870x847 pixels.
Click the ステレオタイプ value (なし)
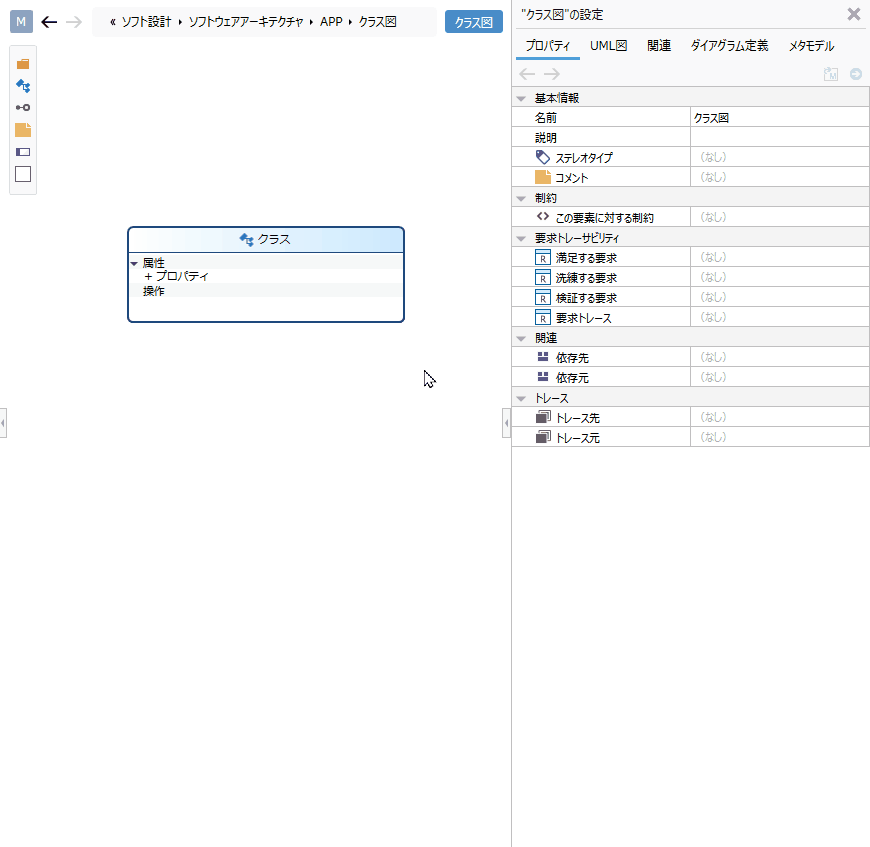(x=713, y=158)
